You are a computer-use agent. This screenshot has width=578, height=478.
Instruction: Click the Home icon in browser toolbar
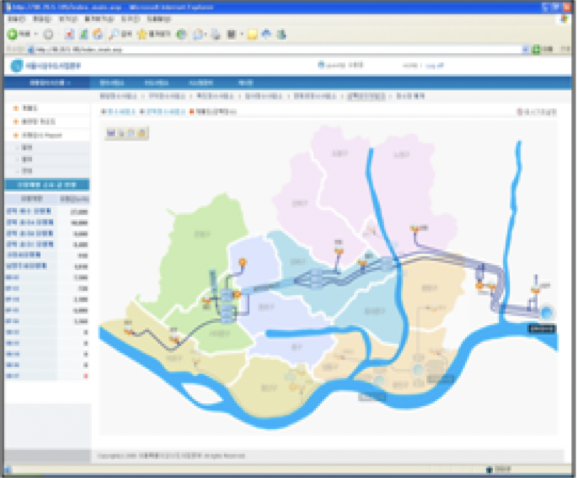(98, 34)
